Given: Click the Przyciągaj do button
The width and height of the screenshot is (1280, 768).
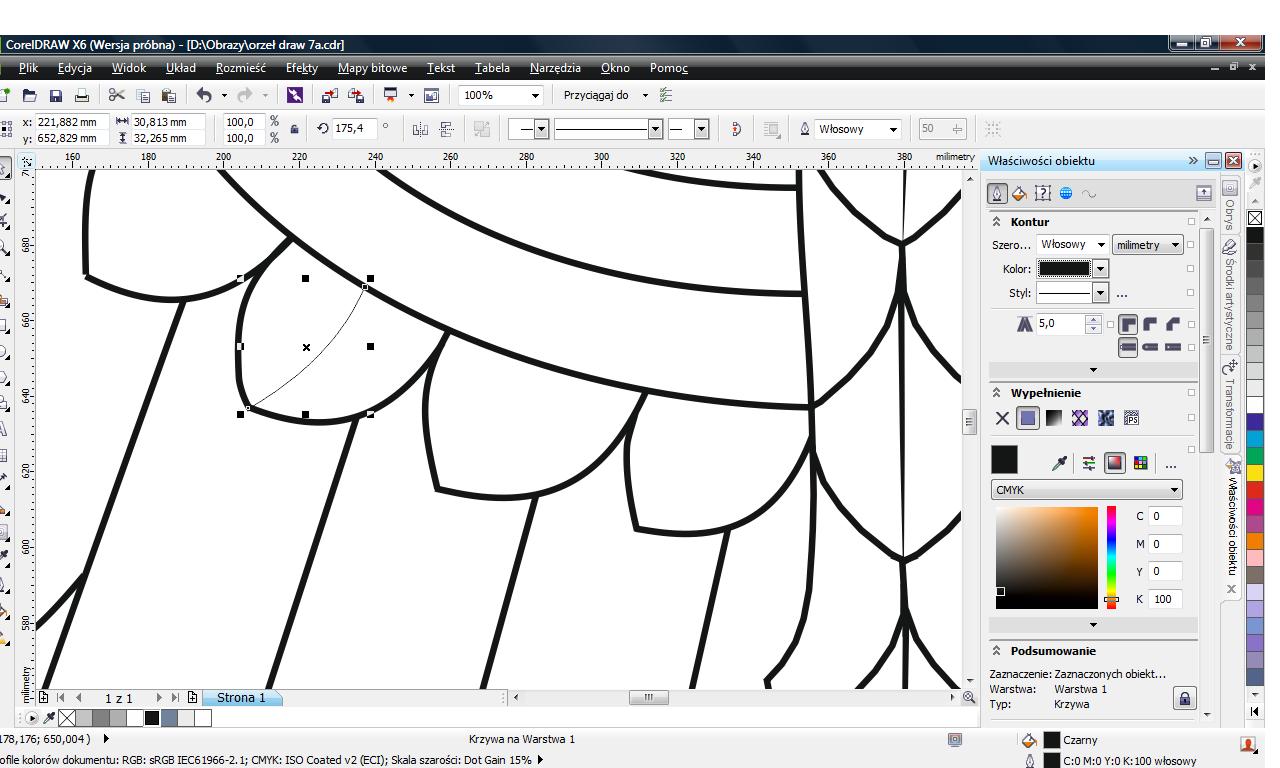Looking at the screenshot, I should 596,96.
